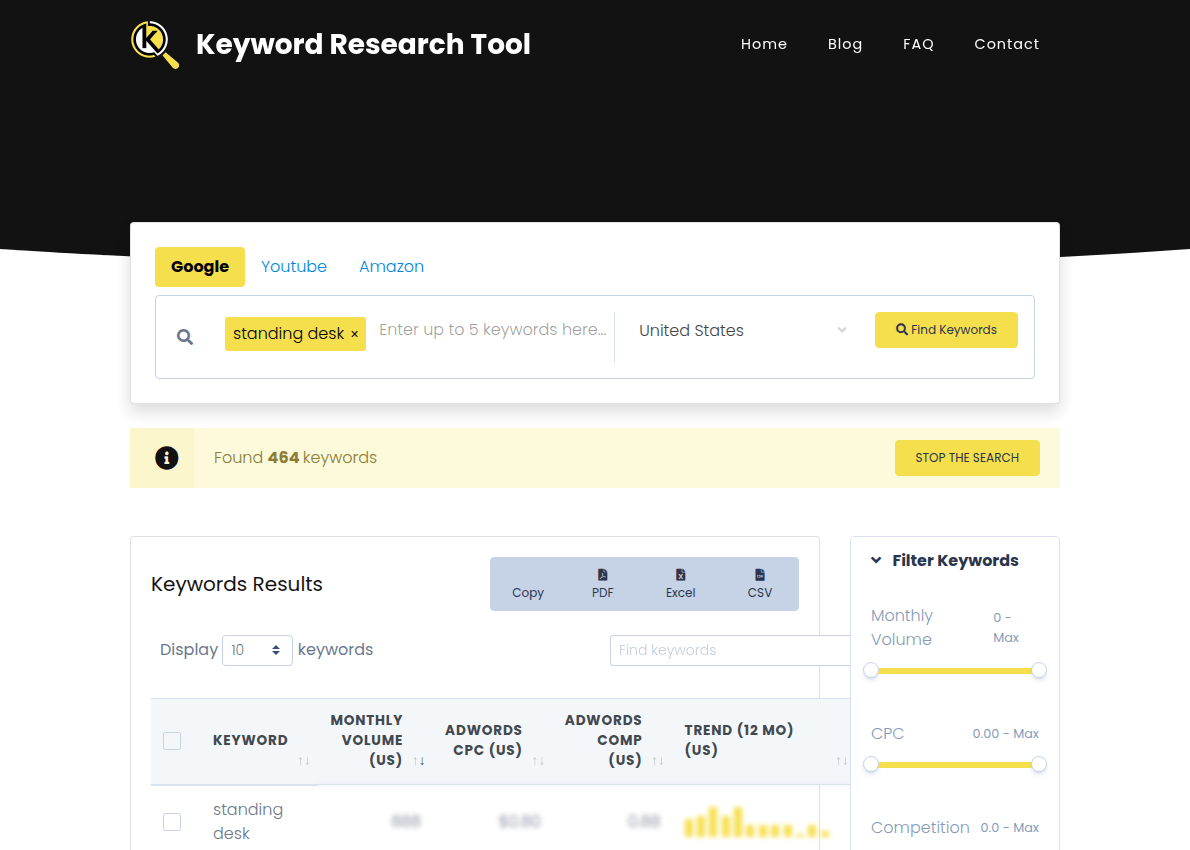Click the Monthly Volume slider left handle
Screen dimensions: 1190x850
(x=871, y=670)
